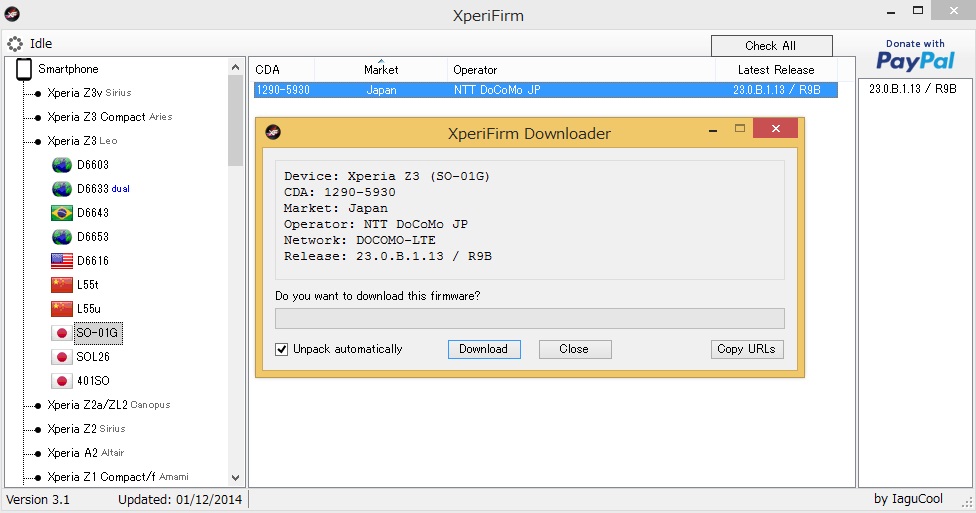Screen dimensions: 976x513
Task: Click the Version 3.1 status bar text
Action: 38,500
